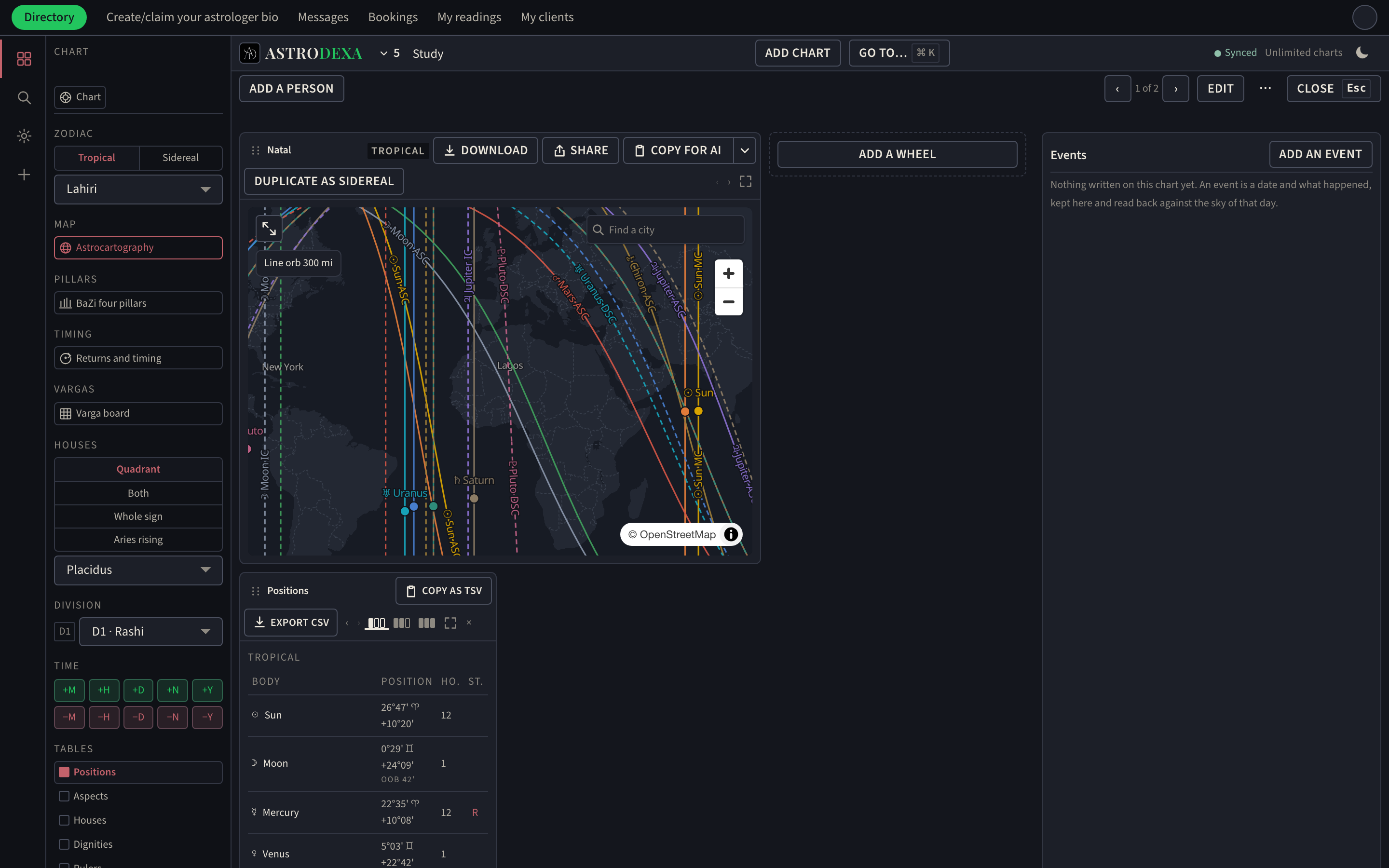The image size is (1389, 868).
Task: Show OpenStreetMap attribution info icon
Action: click(731, 534)
